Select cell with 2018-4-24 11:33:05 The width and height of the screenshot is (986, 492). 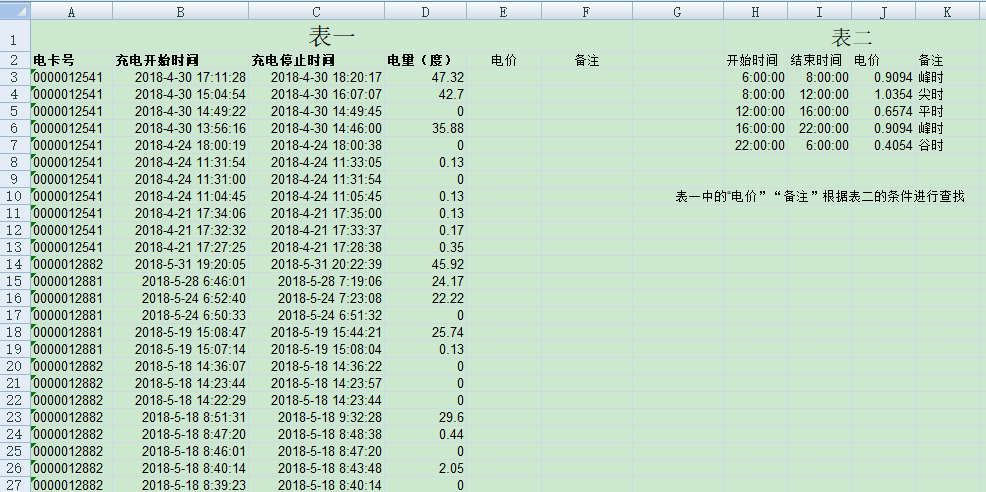point(316,162)
